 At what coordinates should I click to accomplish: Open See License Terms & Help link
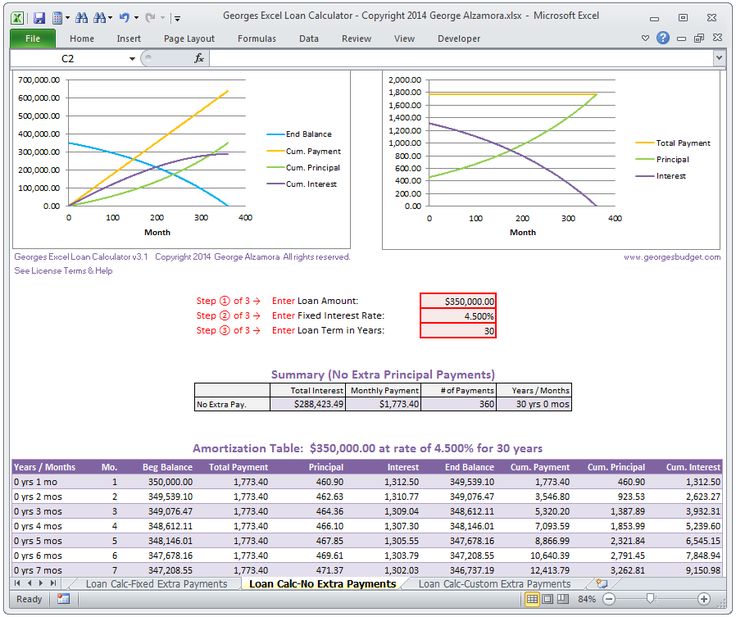63,270
